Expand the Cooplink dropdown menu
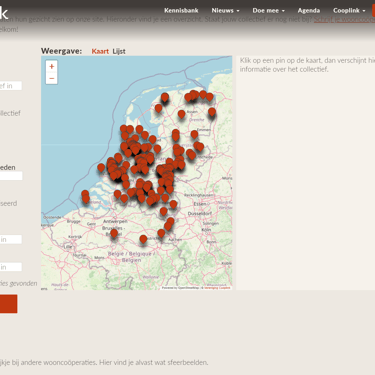The image size is (375, 375). (x=349, y=10)
